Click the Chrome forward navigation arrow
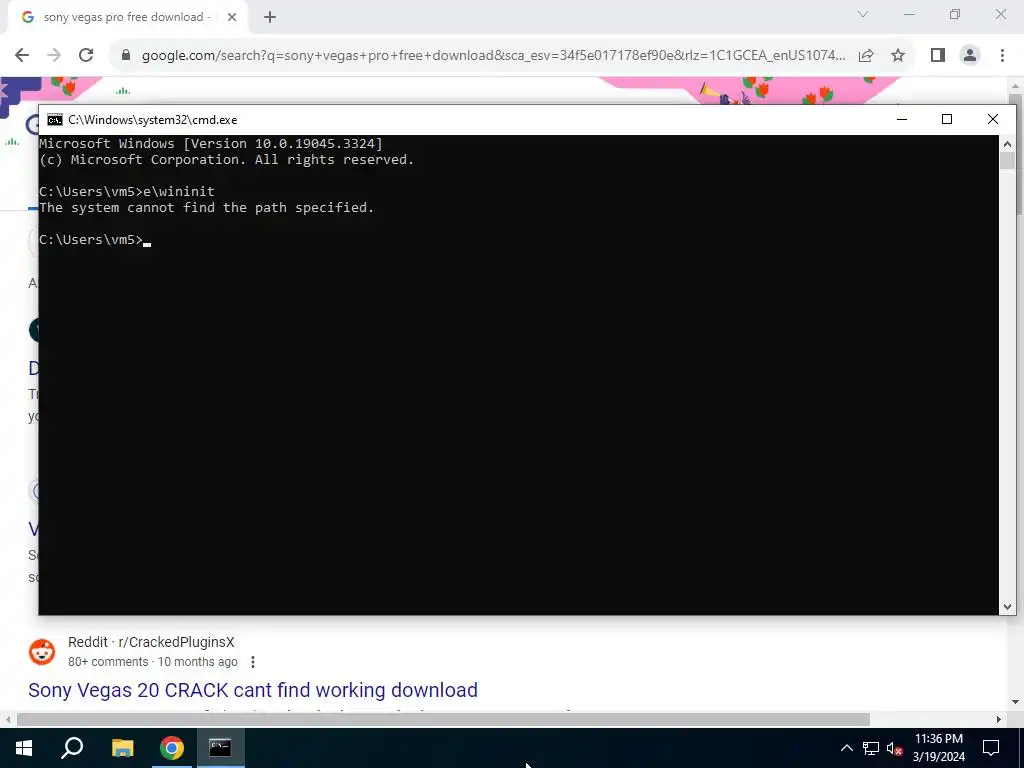Image resolution: width=1024 pixels, height=768 pixels. 54,56
